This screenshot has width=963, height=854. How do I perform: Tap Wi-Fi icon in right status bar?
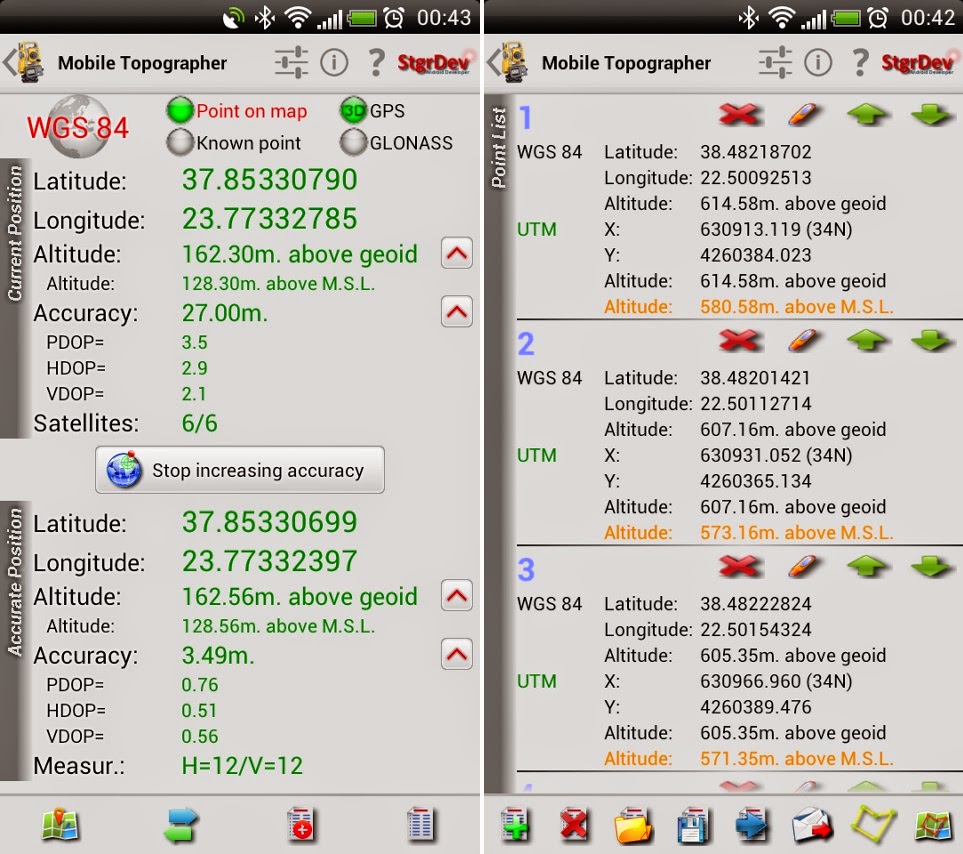pos(782,18)
